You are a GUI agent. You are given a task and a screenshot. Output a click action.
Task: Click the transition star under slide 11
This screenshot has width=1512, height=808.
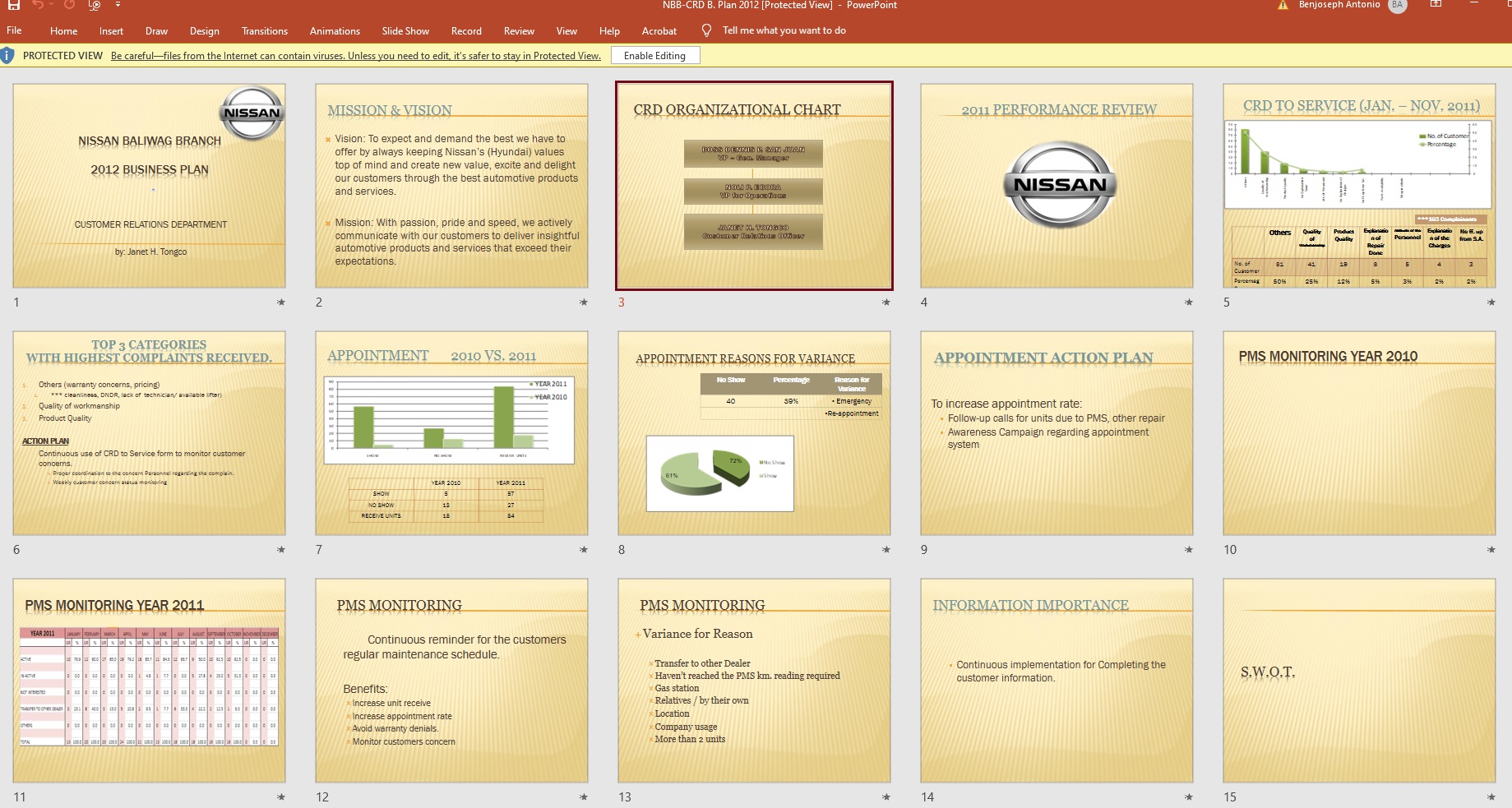click(x=281, y=797)
